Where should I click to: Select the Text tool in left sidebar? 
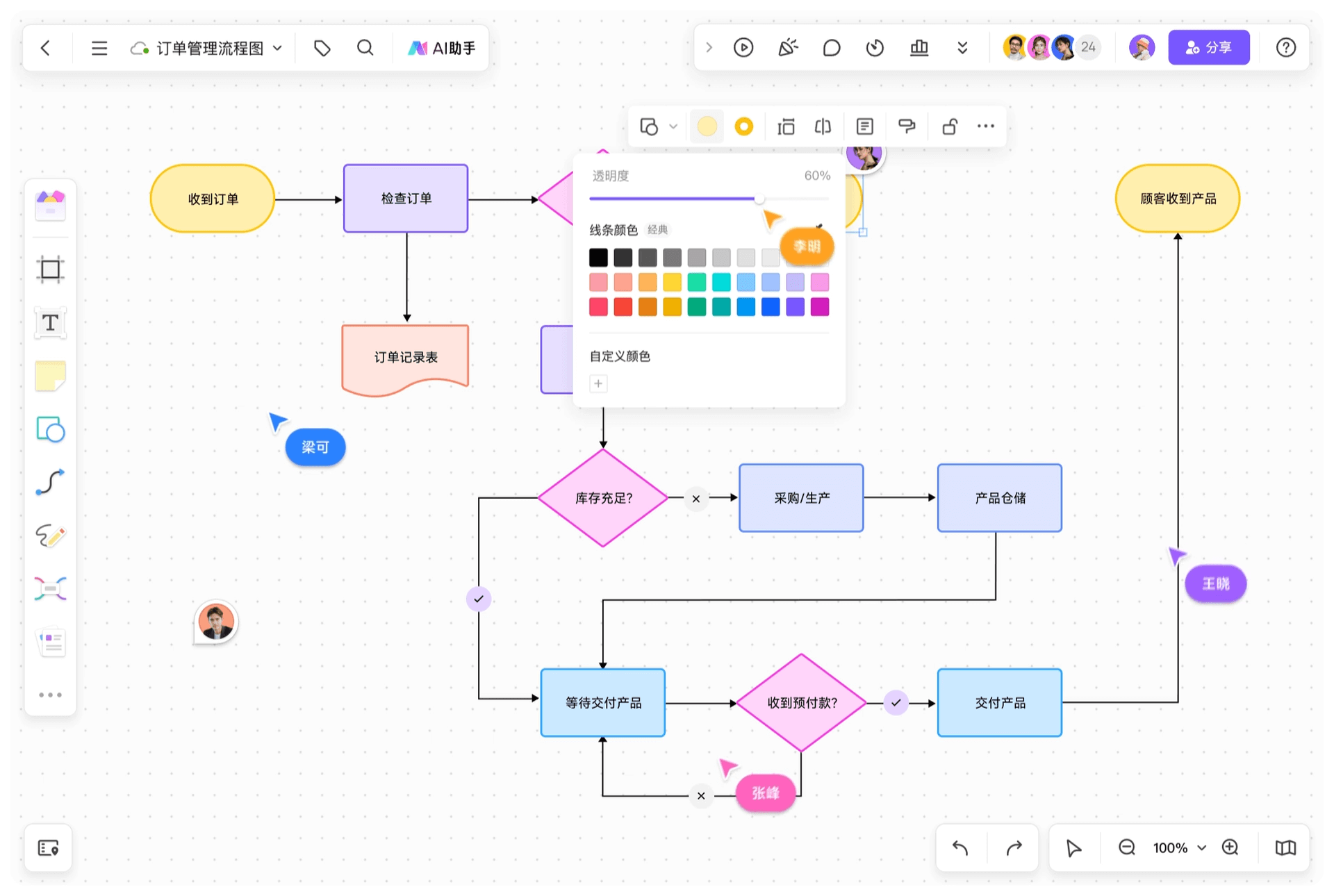pyautogui.click(x=50, y=323)
